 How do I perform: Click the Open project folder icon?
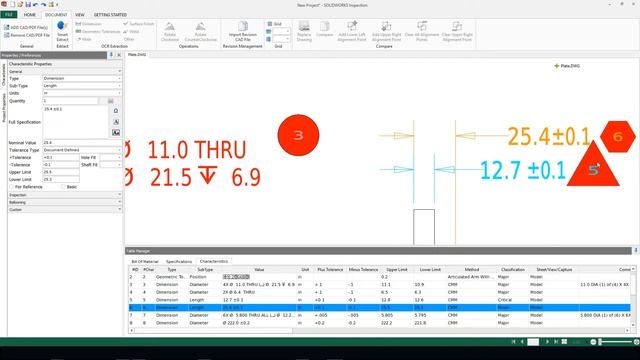[x=20, y=4]
